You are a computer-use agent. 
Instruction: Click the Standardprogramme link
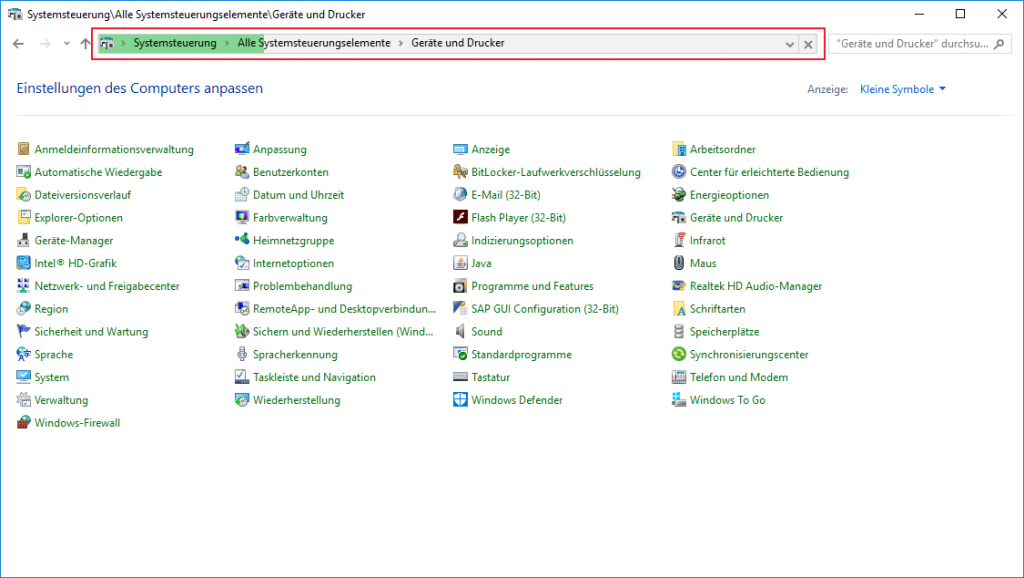521,354
